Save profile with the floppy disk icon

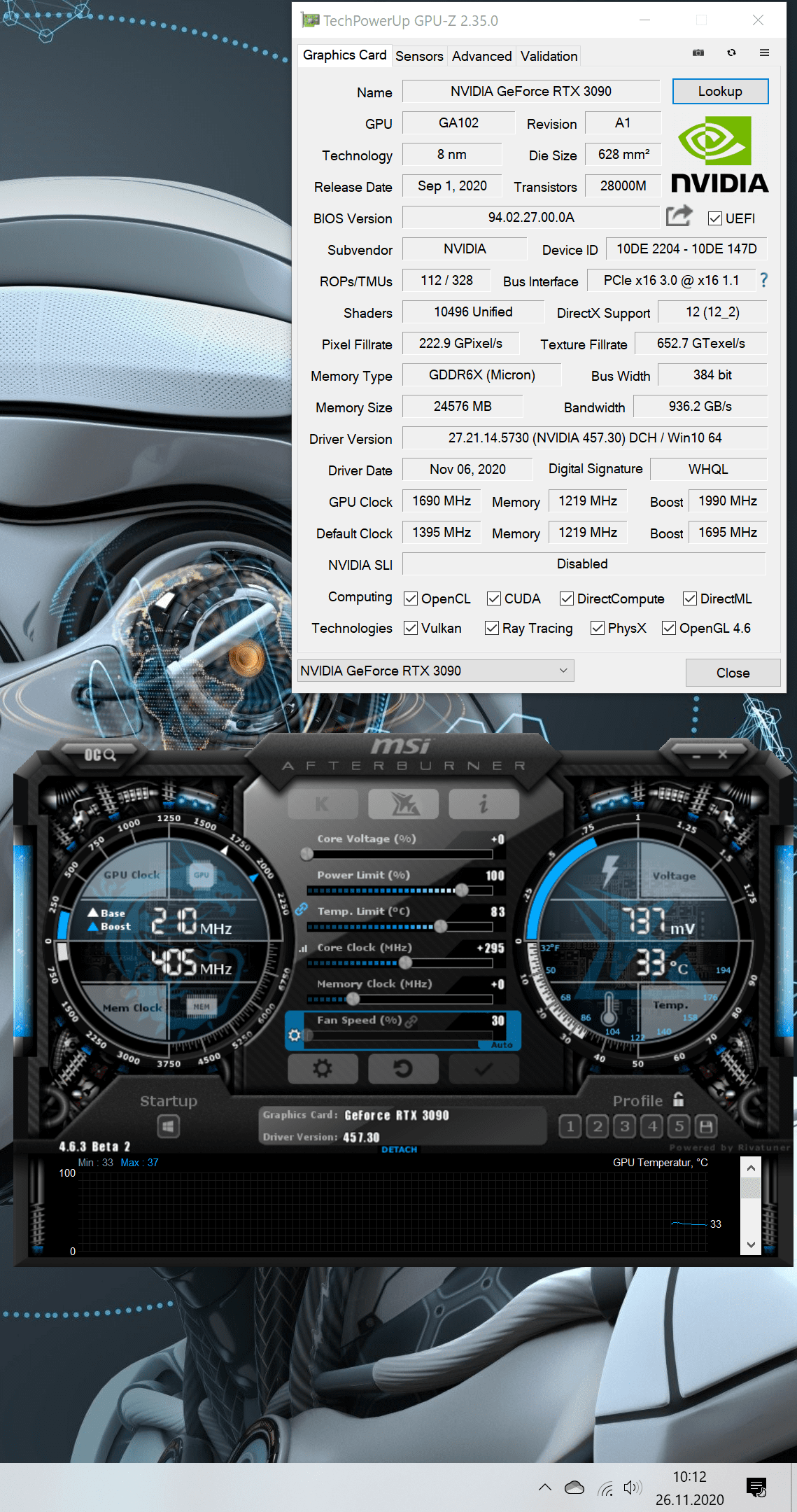tap(707, 1126)
